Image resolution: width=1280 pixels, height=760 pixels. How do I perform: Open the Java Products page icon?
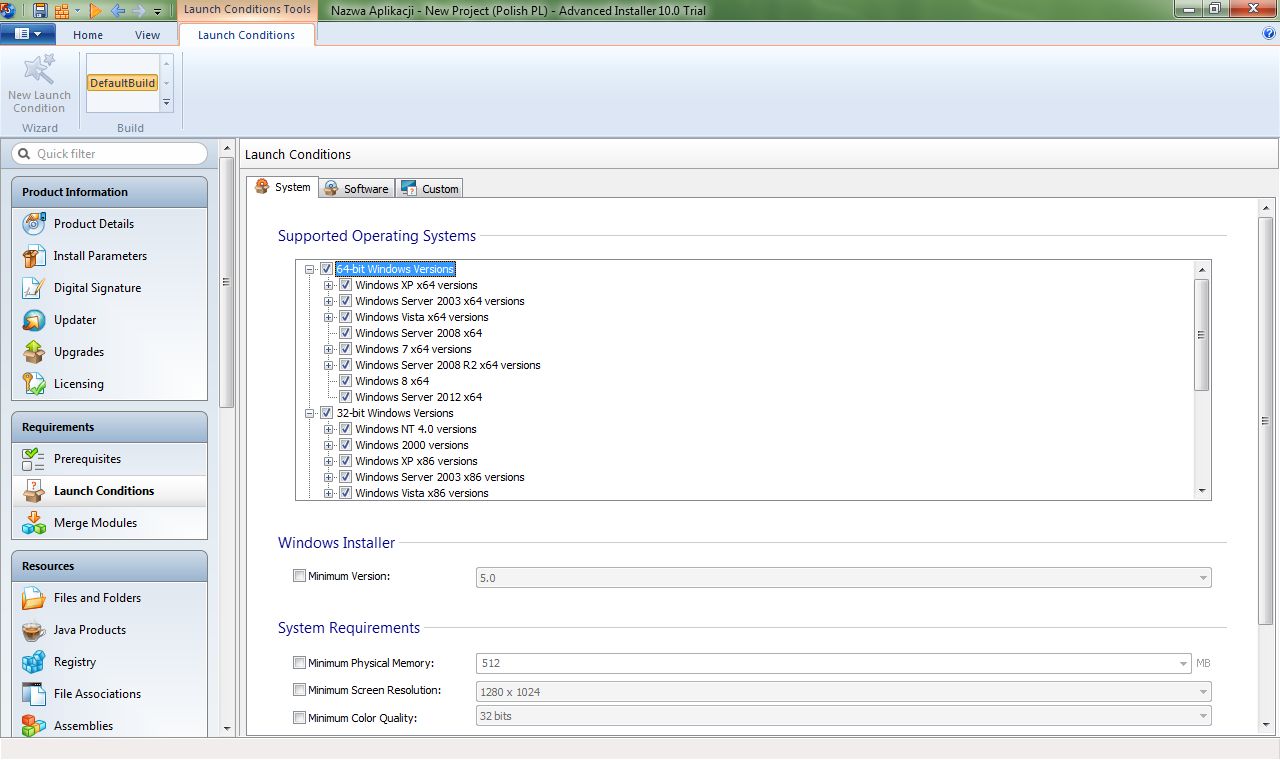click(34, 630)
